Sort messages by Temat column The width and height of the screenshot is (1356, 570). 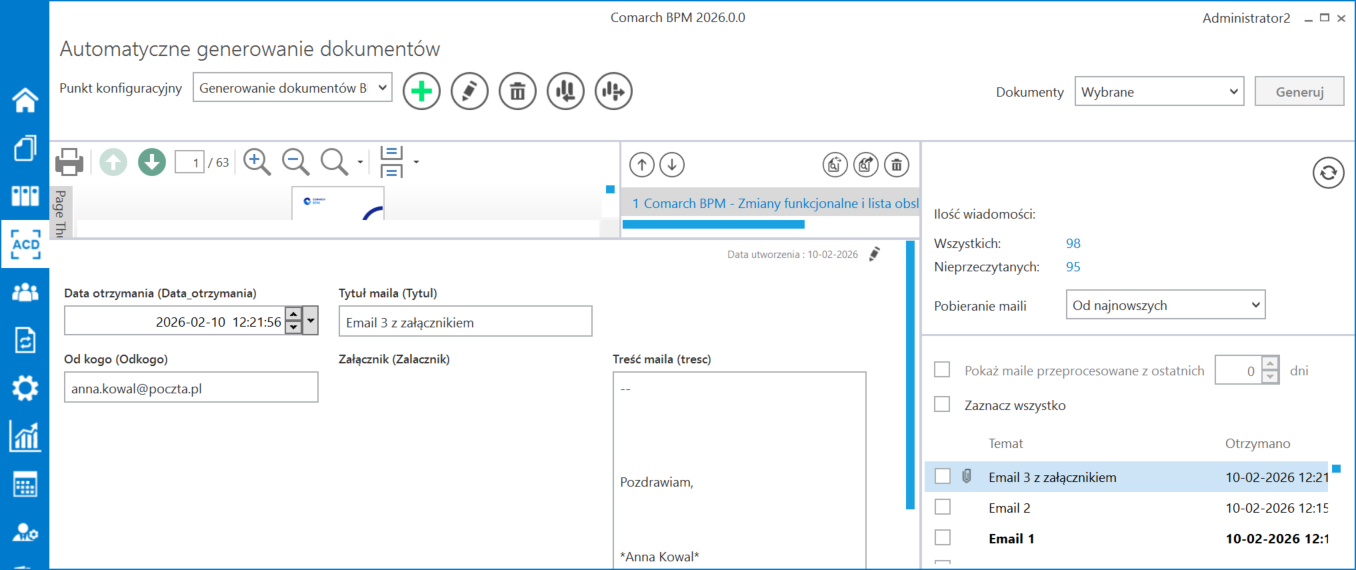pyautogui.click(x=1006, y=443)
